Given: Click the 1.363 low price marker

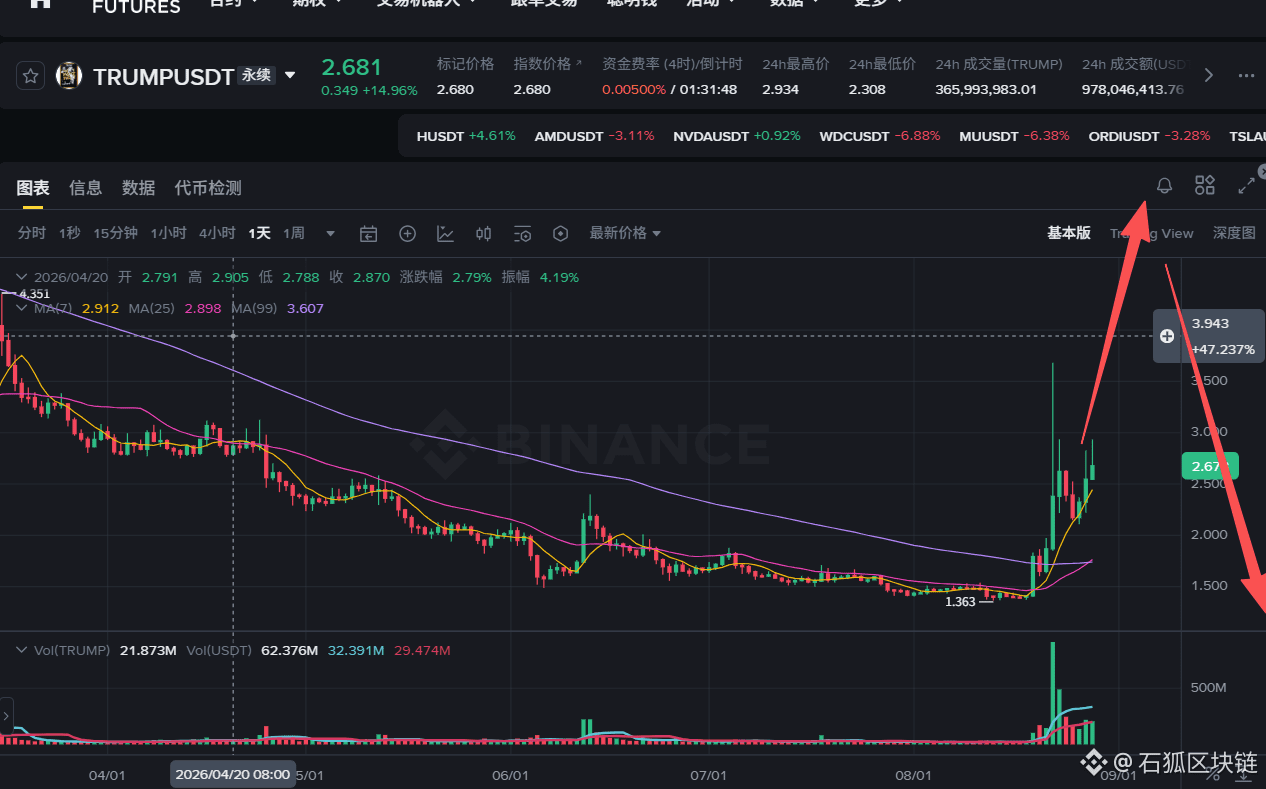Looking at the screenshot, I should click(960, 602).
